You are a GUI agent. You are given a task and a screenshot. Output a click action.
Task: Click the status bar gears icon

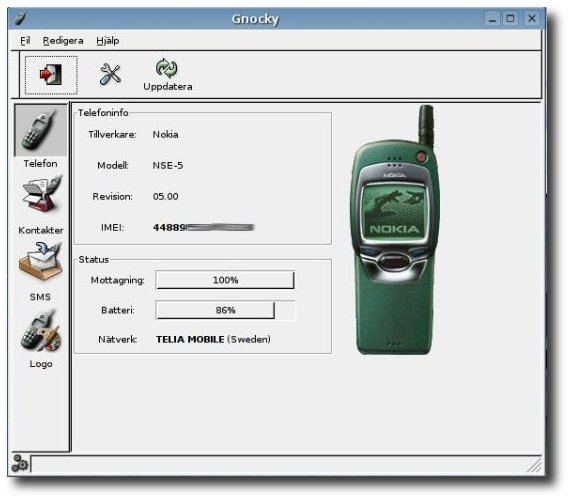pos(19,463)
